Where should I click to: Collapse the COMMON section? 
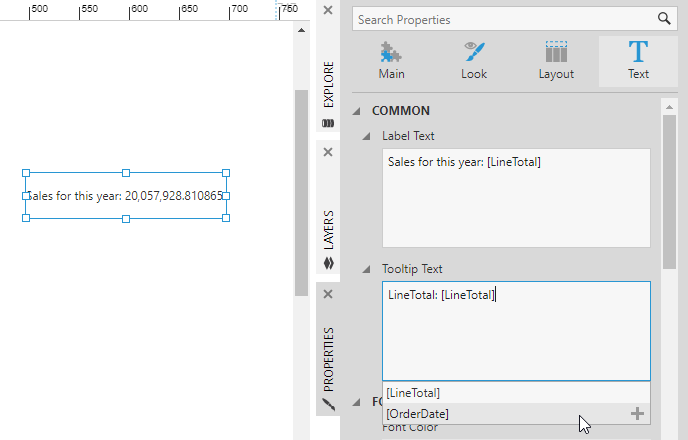pyautogui.click(x=358, y=111)
